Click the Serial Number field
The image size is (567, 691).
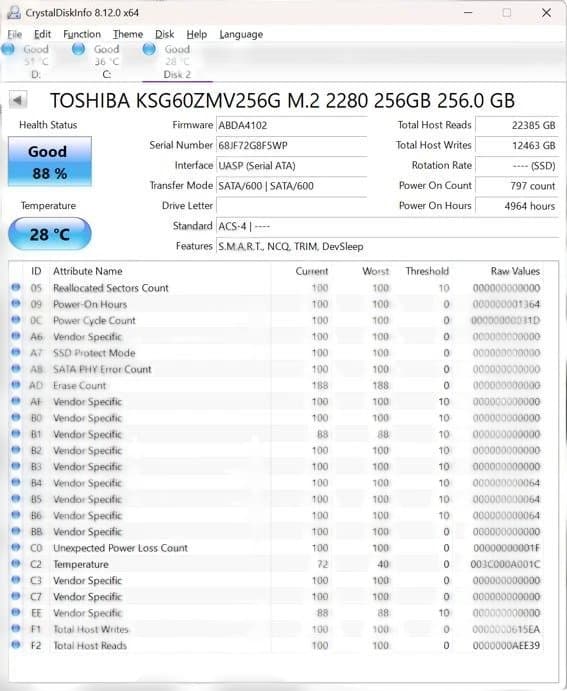(292, 145)
